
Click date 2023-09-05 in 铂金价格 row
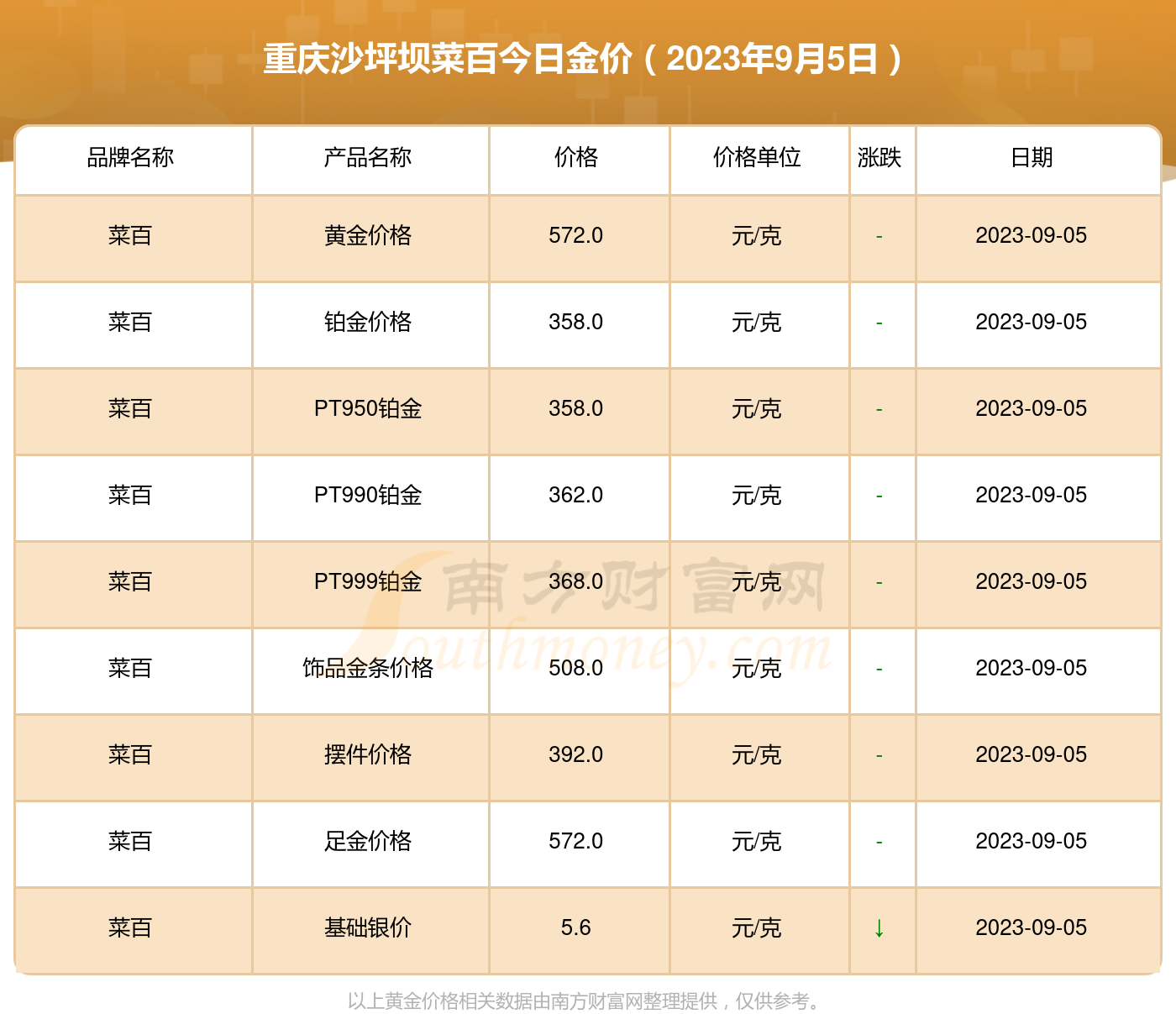coord(1032,322)
